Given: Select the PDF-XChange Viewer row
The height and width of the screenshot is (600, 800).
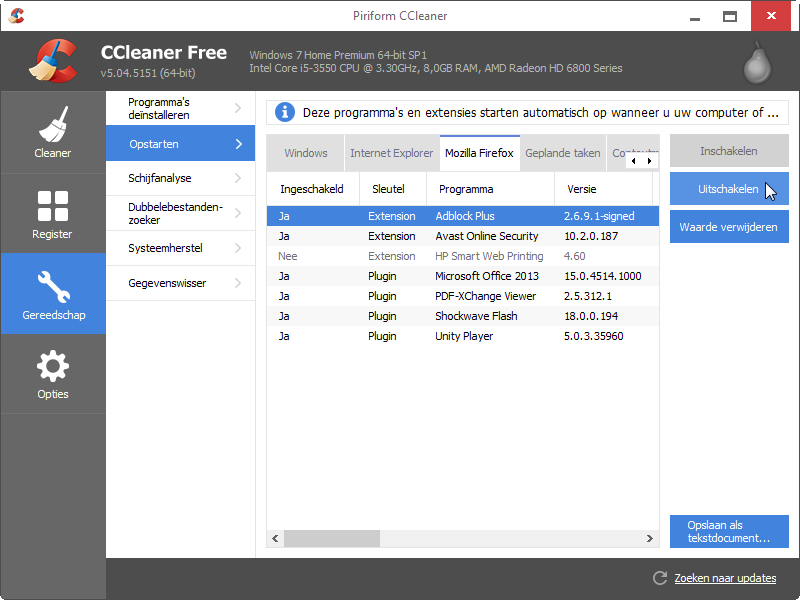Looking at the screenshot, I should point(463,296).
